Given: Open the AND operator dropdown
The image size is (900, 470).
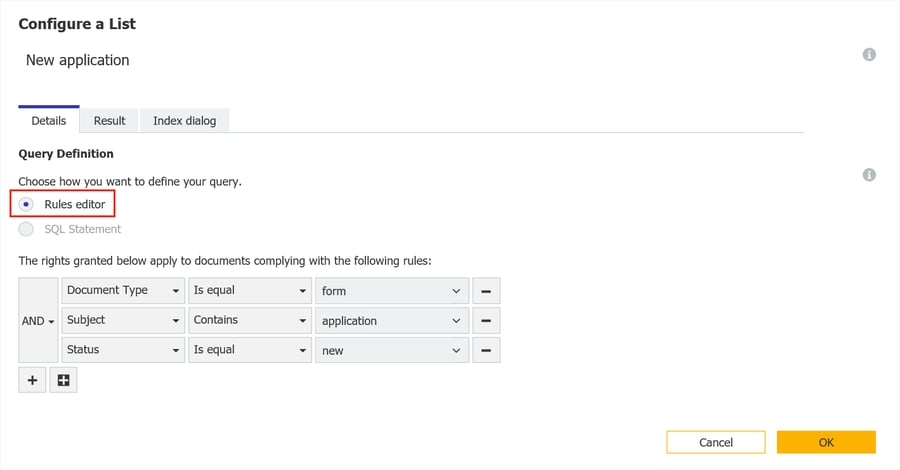Looking at the screenshot, I should coord(38,321).
